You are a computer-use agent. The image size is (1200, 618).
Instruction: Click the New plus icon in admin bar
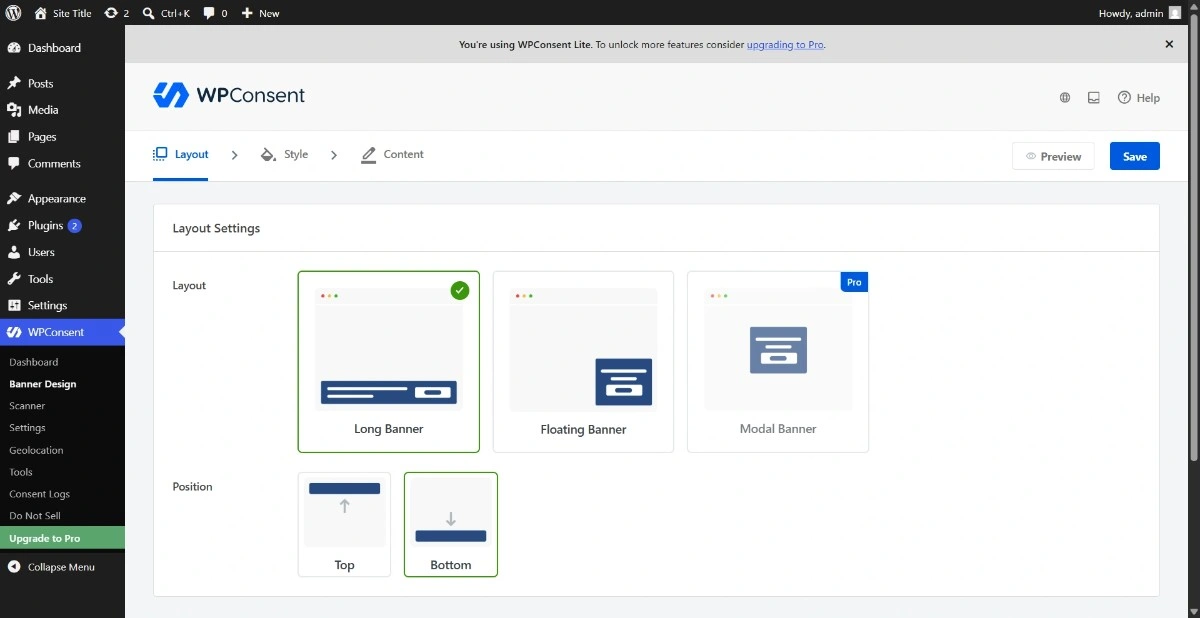click(247, 13)
